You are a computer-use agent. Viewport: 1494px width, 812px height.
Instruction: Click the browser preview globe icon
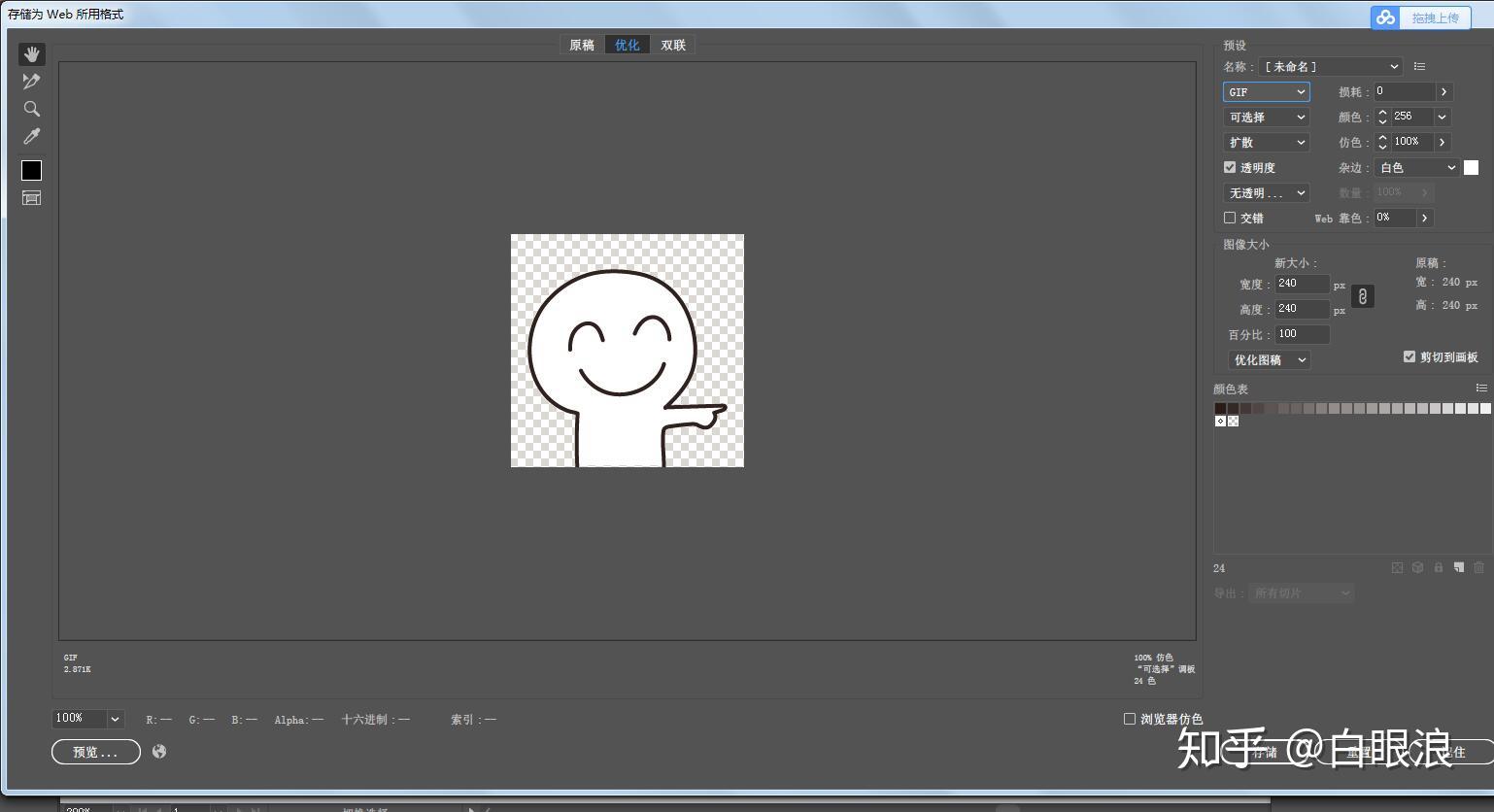(x=159, y=751)
